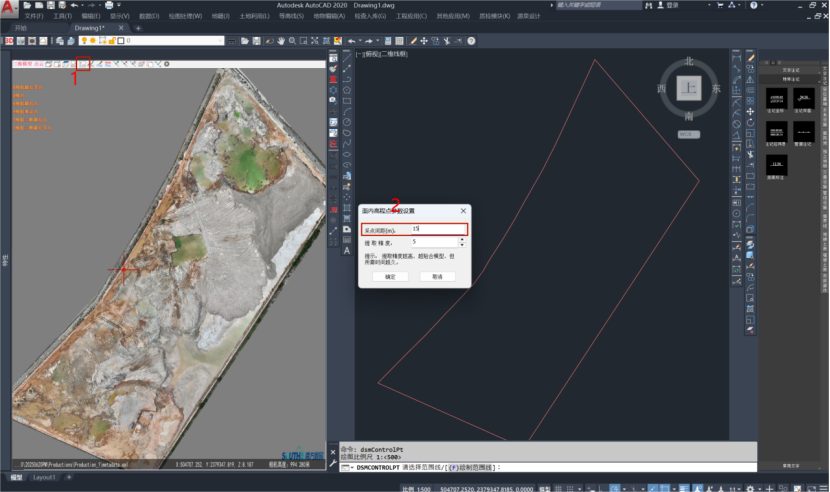830x492 pixels.
Task: Toggle grid display in the status bar
Action: pos(558,488)
